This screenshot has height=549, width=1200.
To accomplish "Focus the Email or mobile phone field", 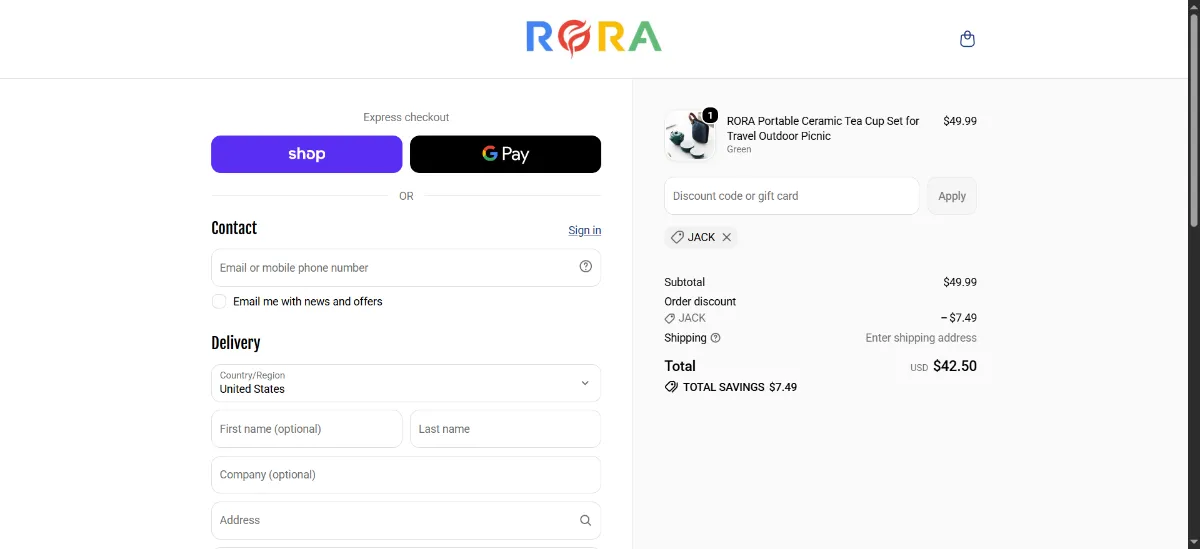I will [406, 268].
